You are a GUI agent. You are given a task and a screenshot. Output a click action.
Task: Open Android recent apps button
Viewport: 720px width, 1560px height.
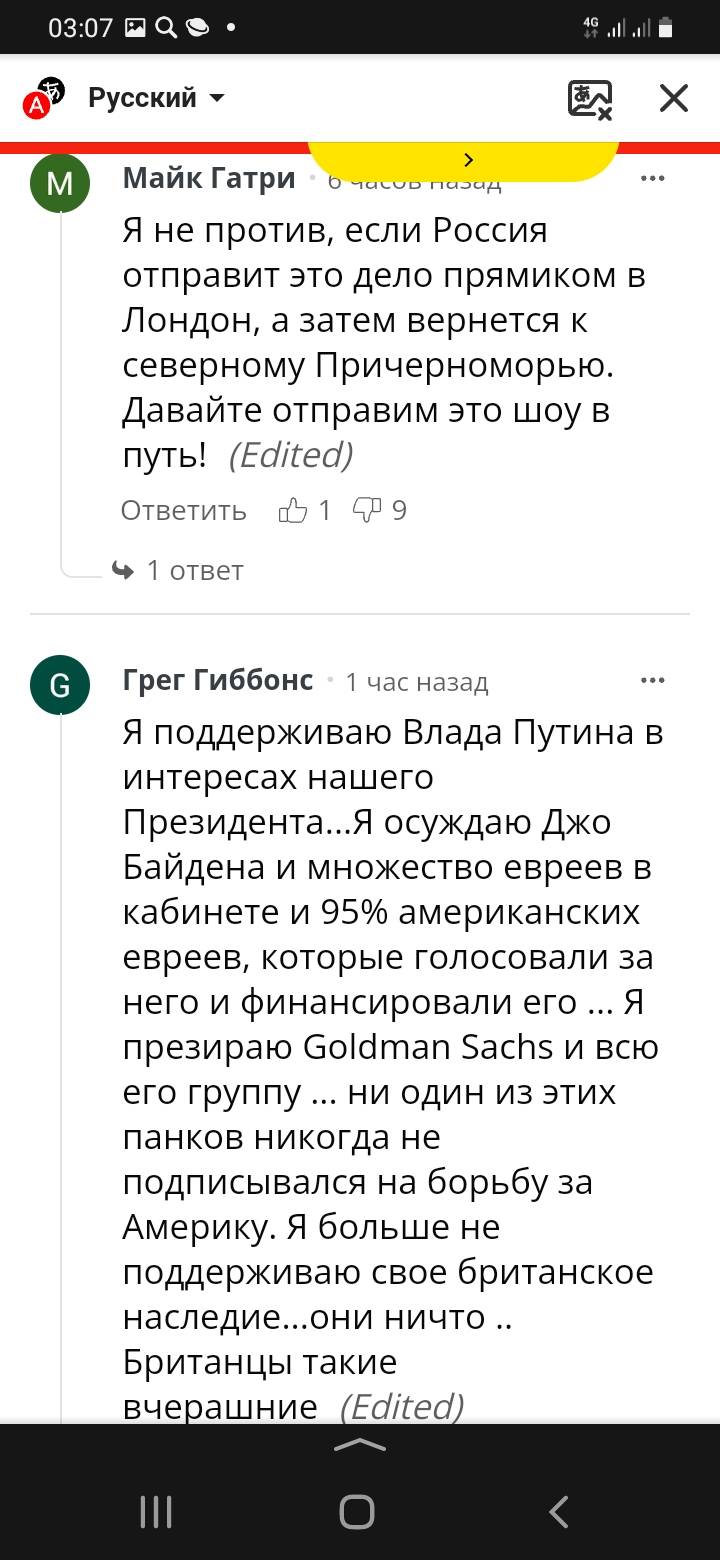(x=156, y=1512)
